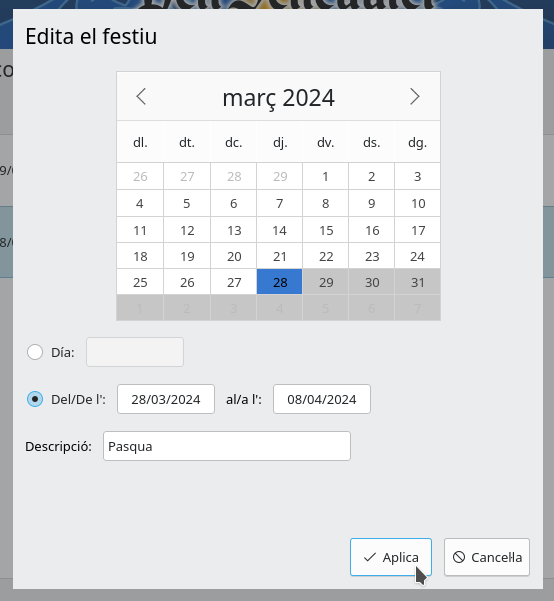The width and height of the screenshot is (554, 601).
Task: Advance to next month with right chevron
Action: point(415,96)
